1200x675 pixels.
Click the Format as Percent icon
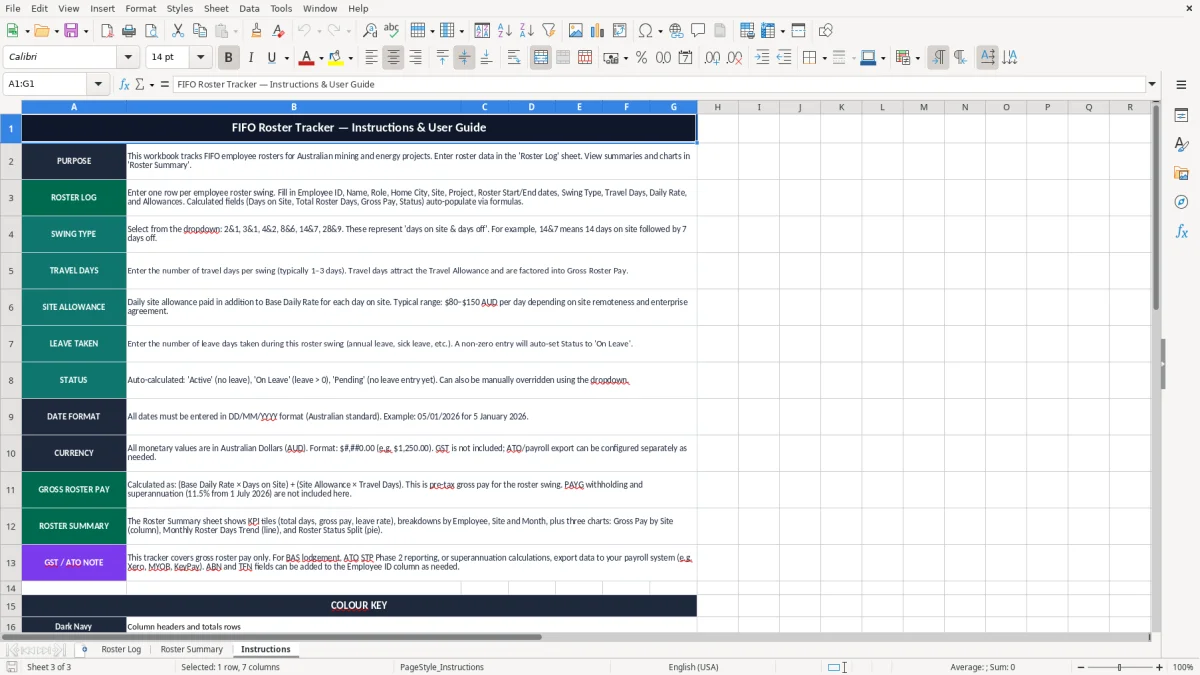tap(641, 58)
